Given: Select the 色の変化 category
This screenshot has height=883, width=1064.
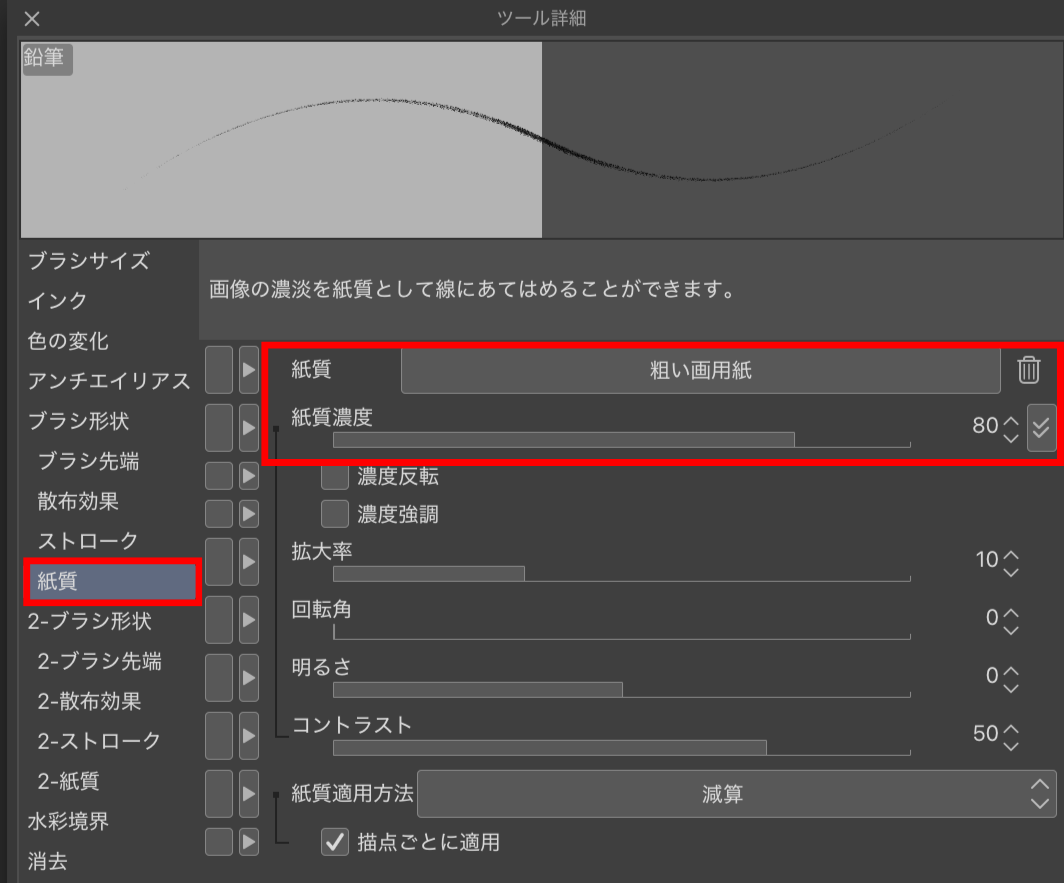Looking at the screenshot, I should pyautogui.click(x=68, y=341).
